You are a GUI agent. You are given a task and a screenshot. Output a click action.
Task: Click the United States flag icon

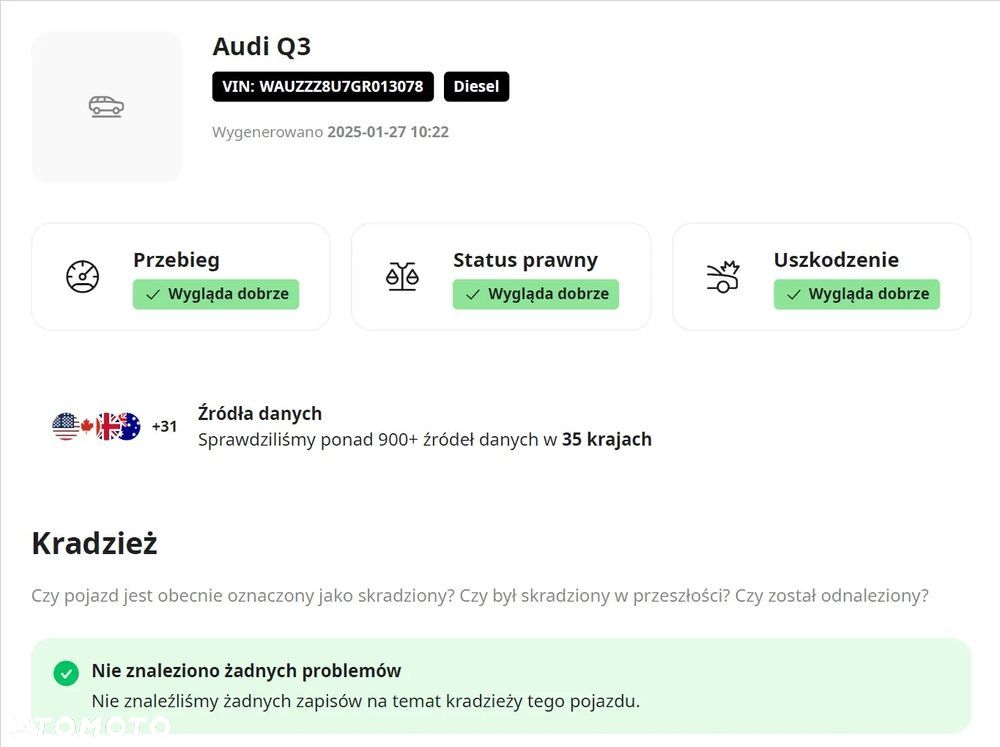(x=65, y=426)
